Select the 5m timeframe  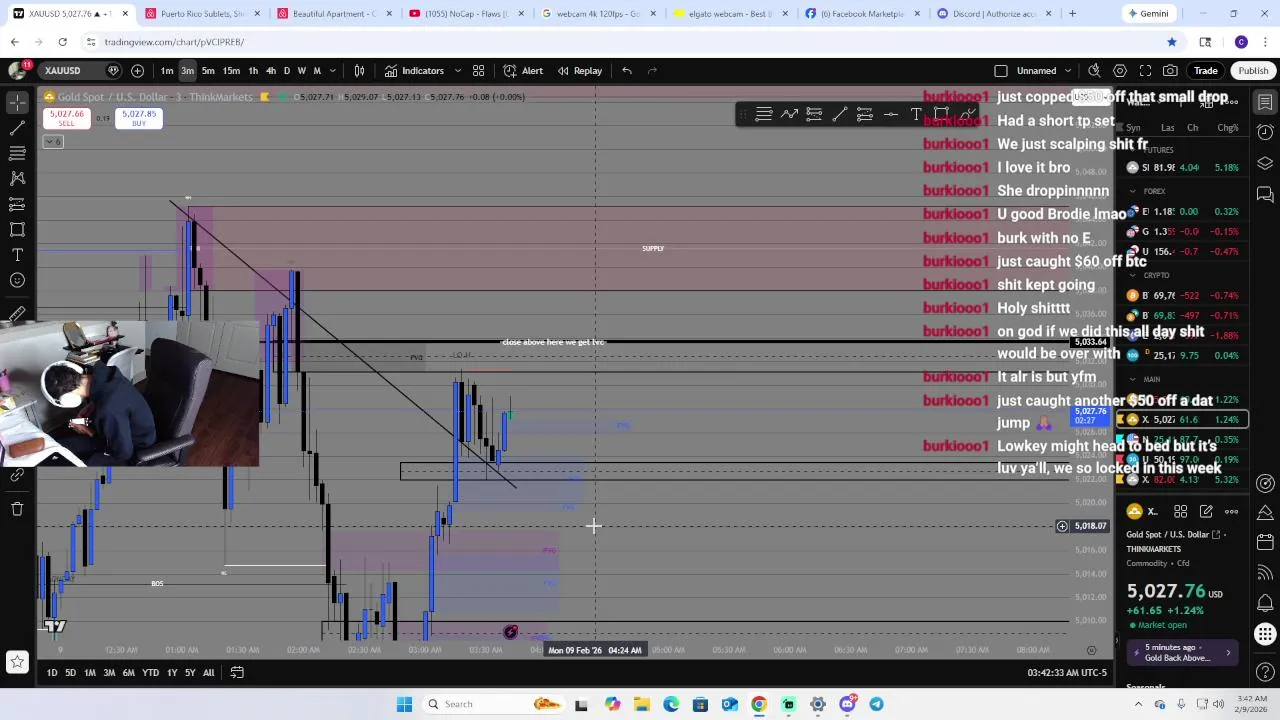pos(208,71)
